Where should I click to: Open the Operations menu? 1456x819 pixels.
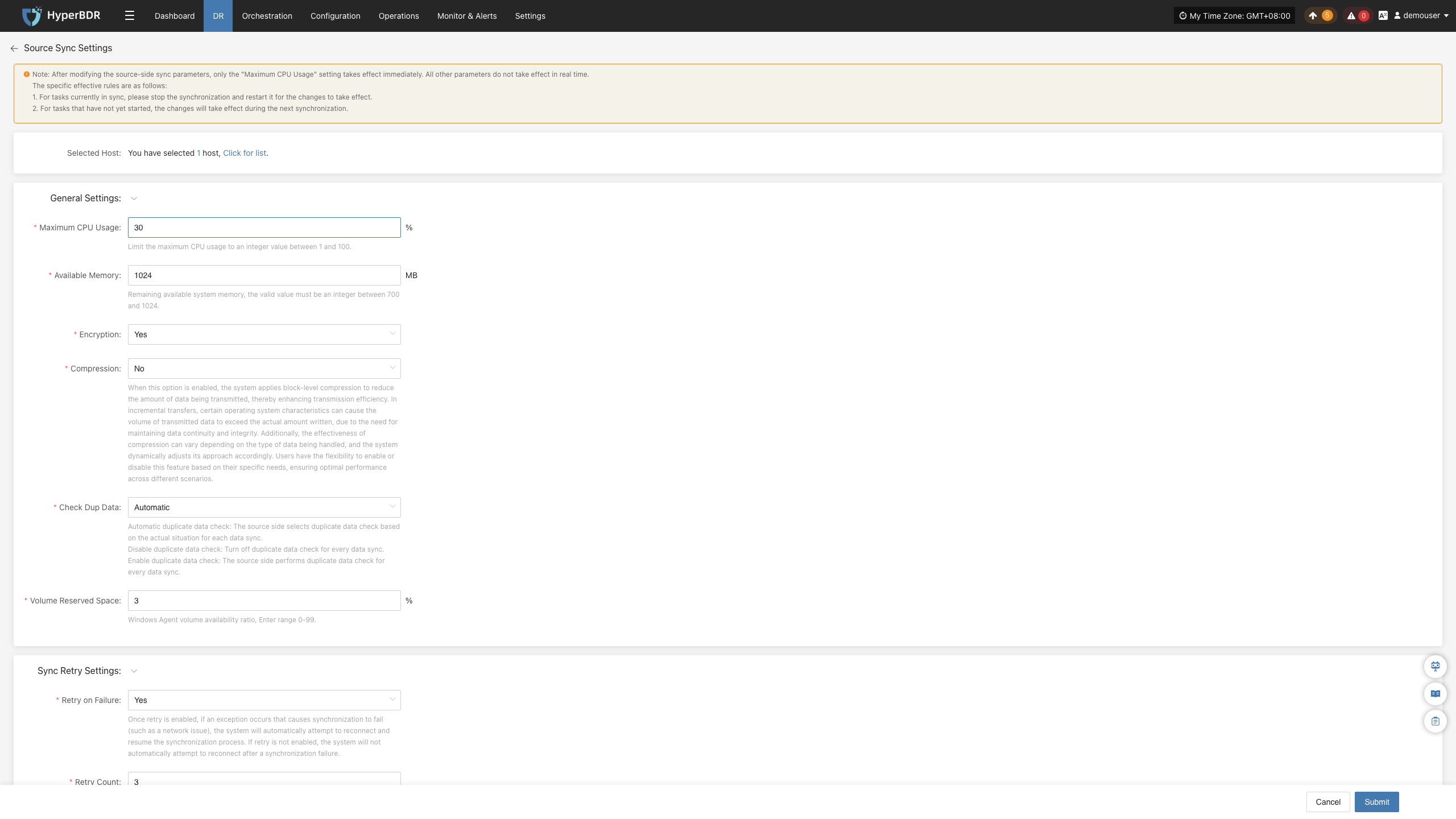tap(399, 16)
